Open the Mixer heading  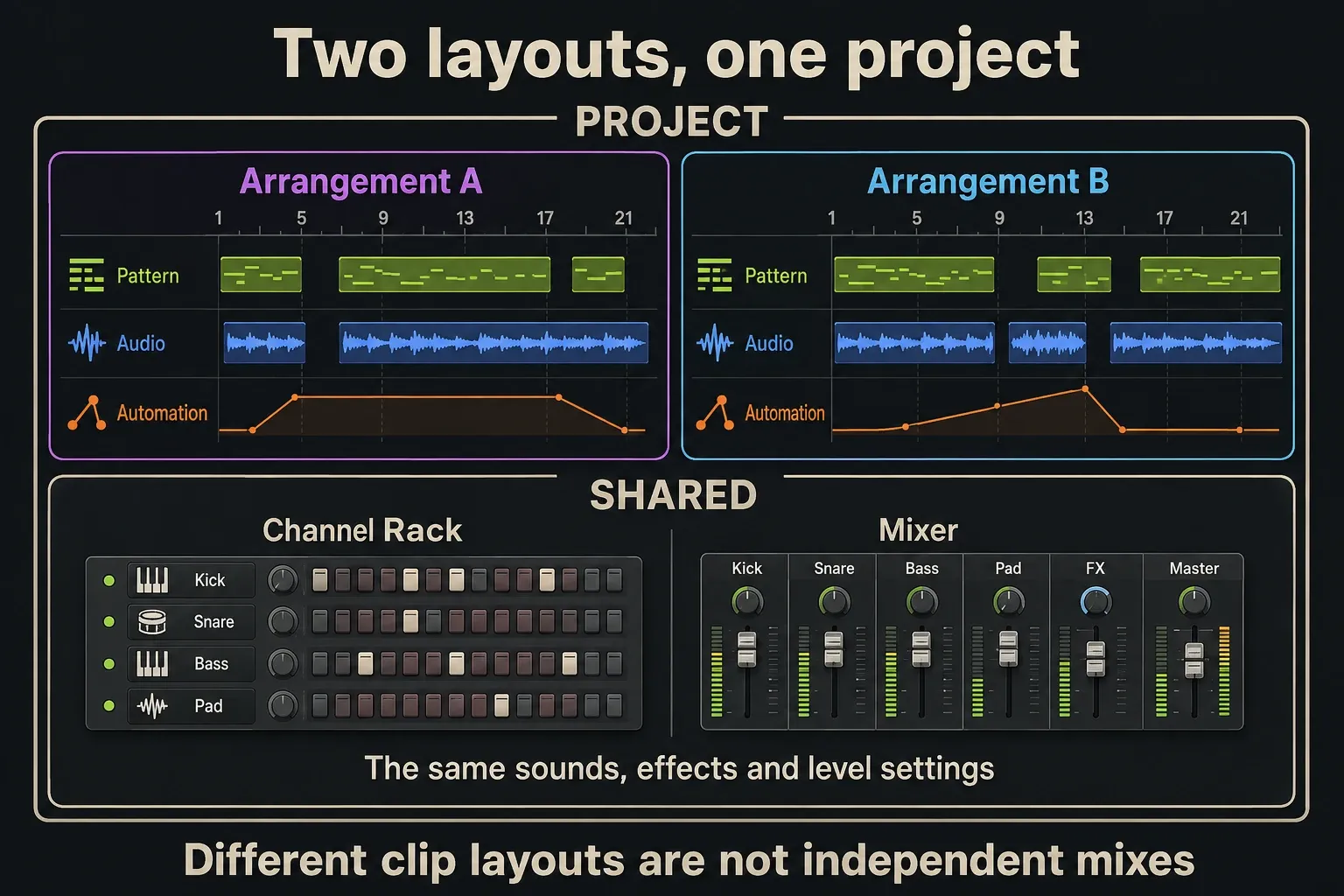[918, 530]
